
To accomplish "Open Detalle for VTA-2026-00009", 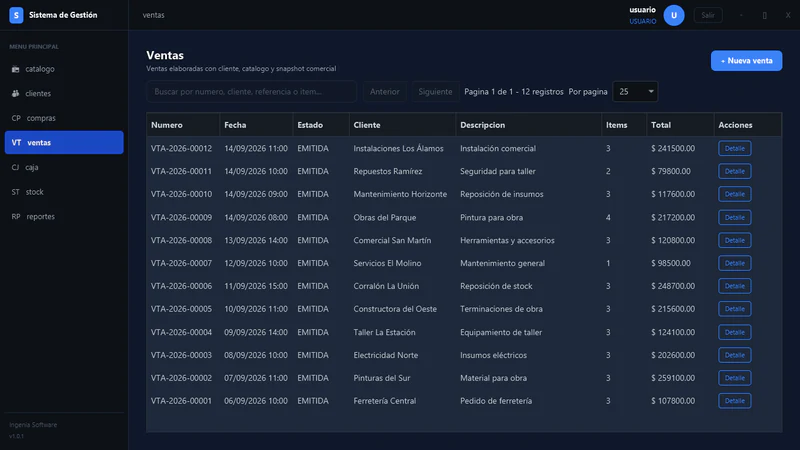I will (x=735, y=217).
